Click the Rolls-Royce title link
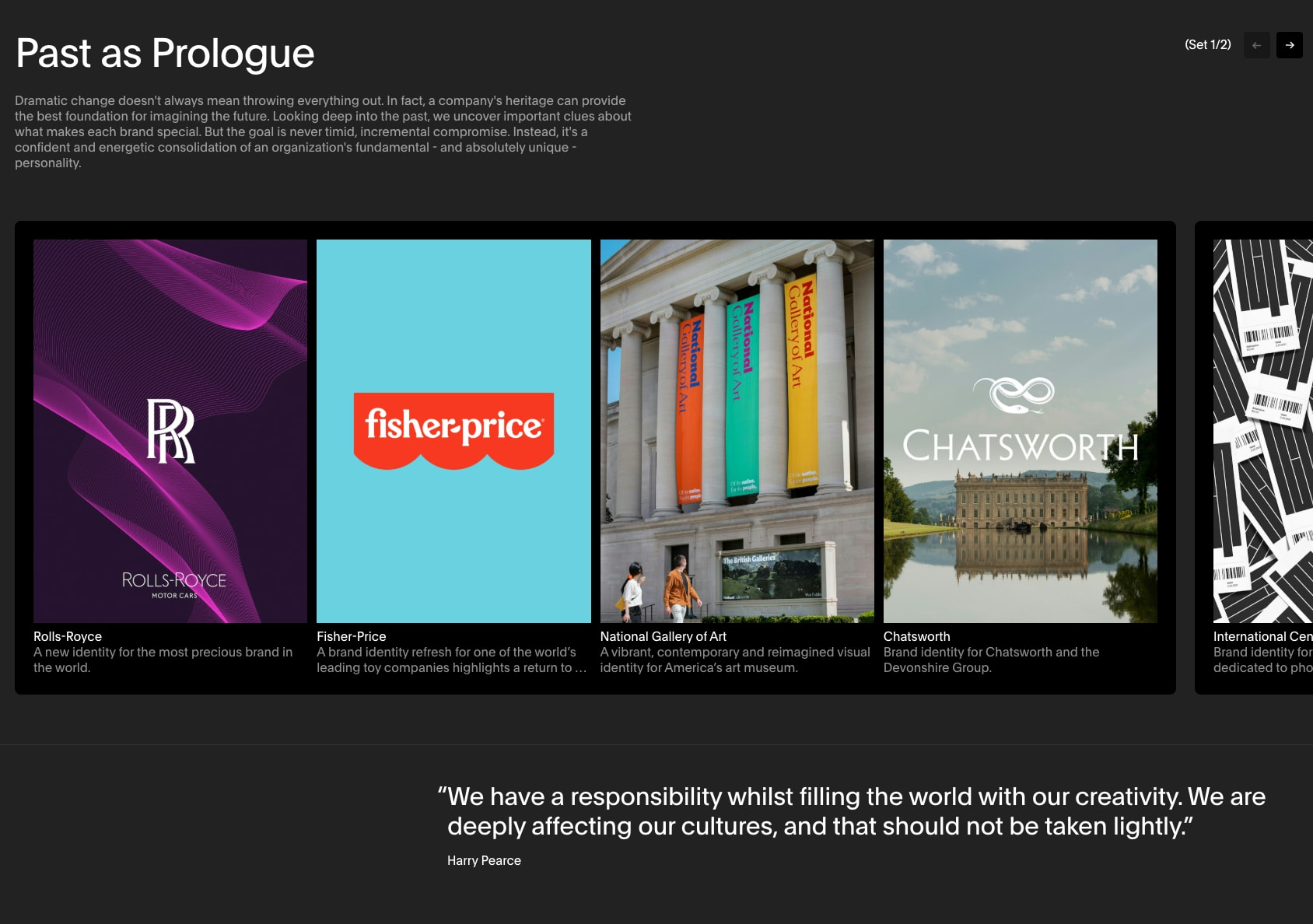Viewport: 1313px width, 924px height. [x=68, y=636]
